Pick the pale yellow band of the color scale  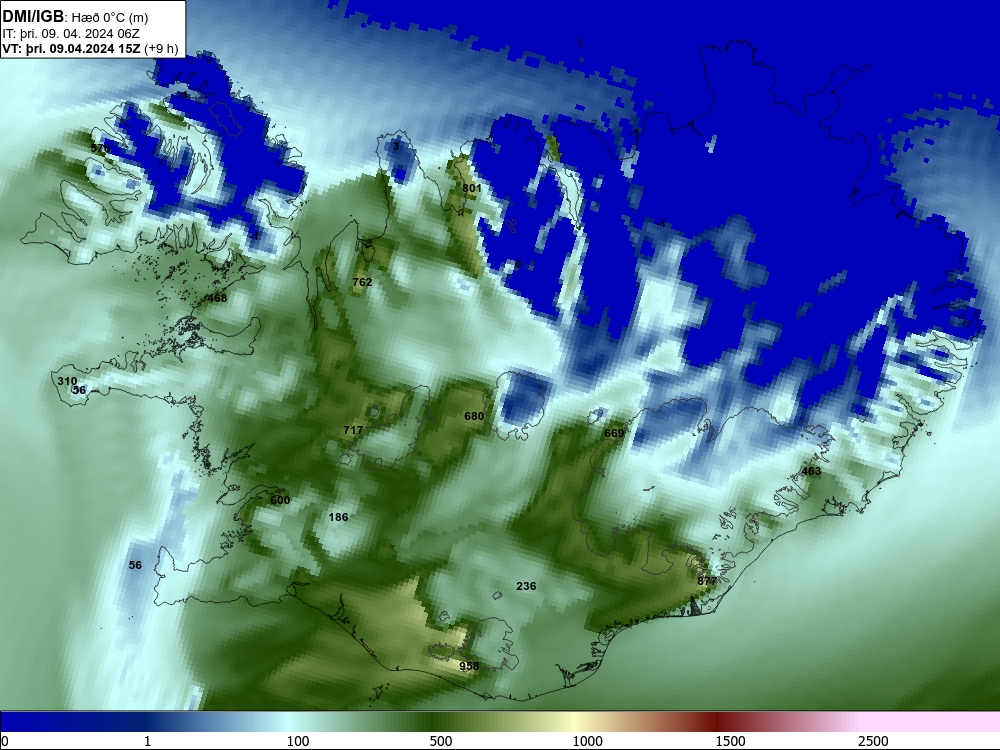point(574,722)
